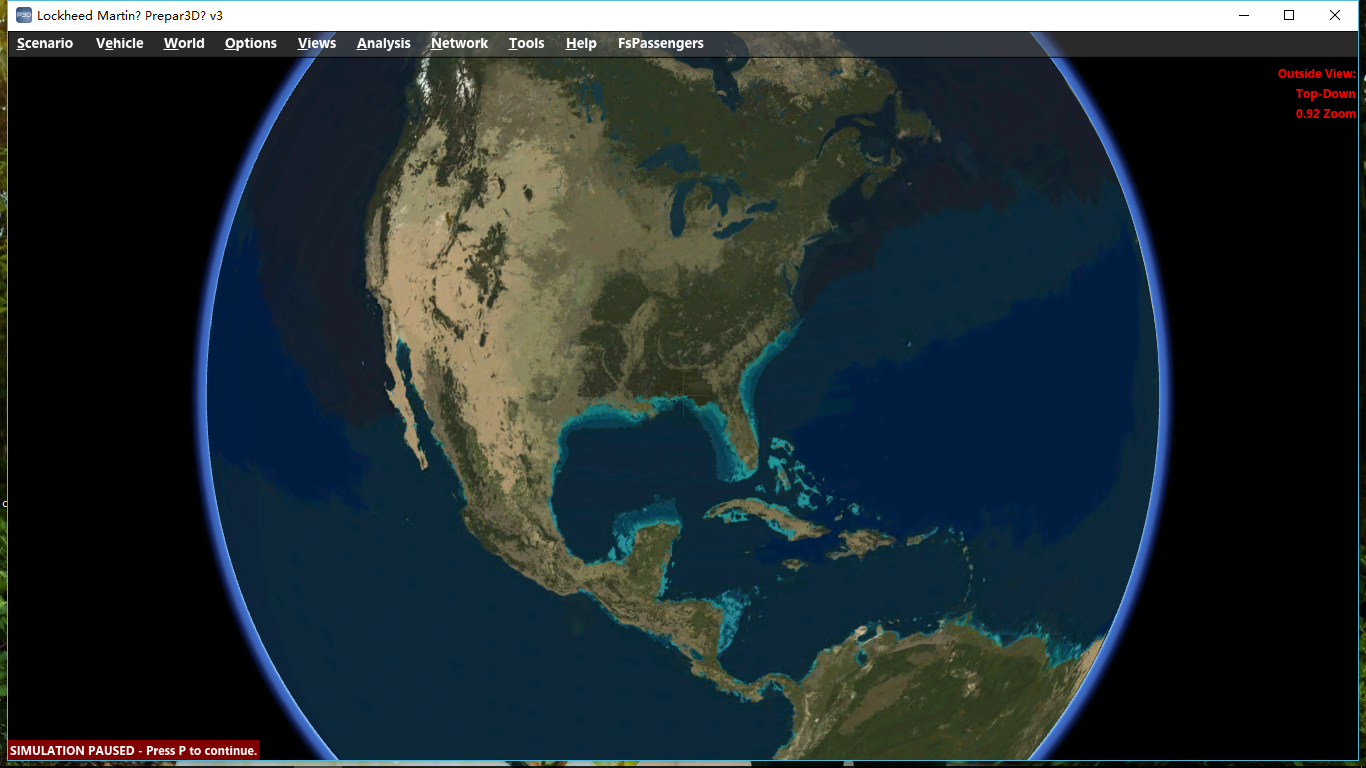Click the Prepar3D app icon in title bar
The width and height of the screenshot is (1366, 768).
pyautogui.click(x=24, y=15)
